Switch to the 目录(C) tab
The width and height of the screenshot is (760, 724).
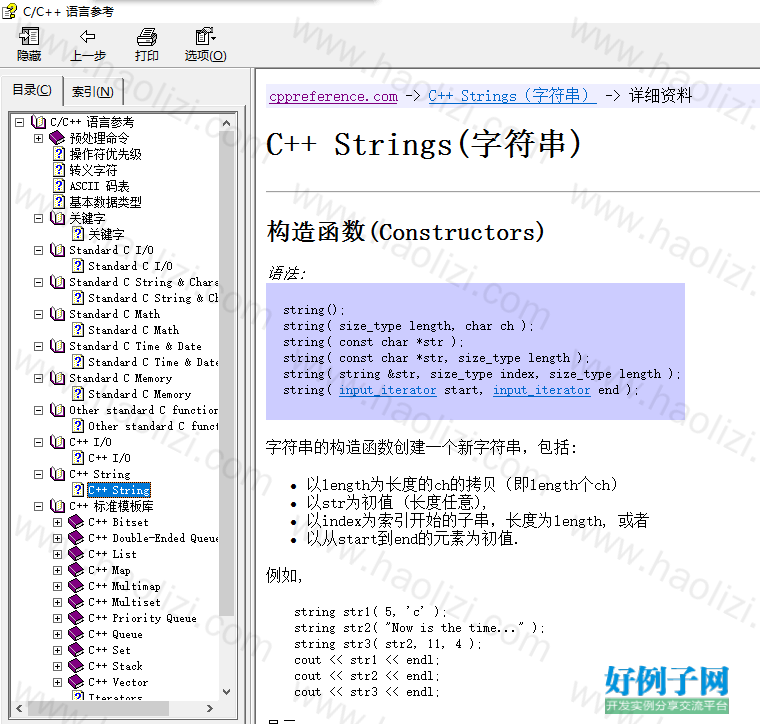[x=32, y=90]
